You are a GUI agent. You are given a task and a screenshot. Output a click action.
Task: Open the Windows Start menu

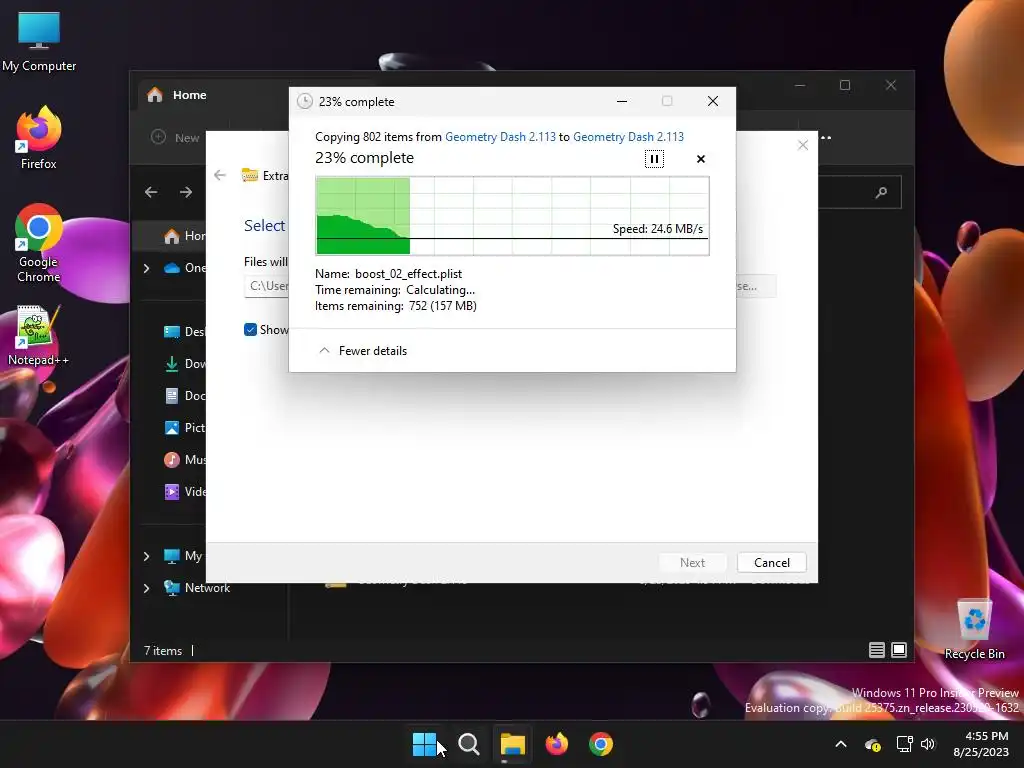pyautogui.click(x=424, y=744)
